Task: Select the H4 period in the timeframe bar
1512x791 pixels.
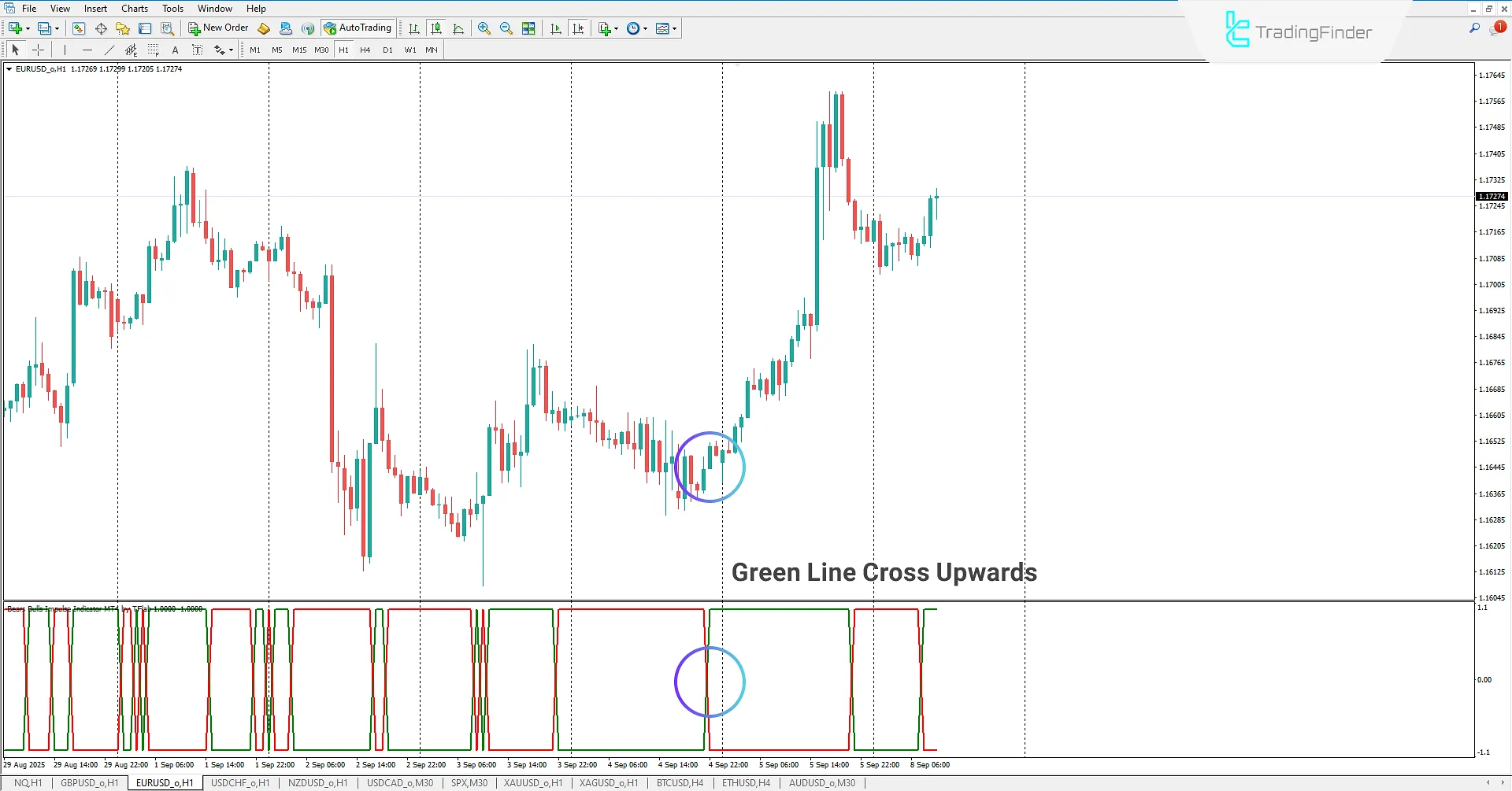Action: pos(365,50)
